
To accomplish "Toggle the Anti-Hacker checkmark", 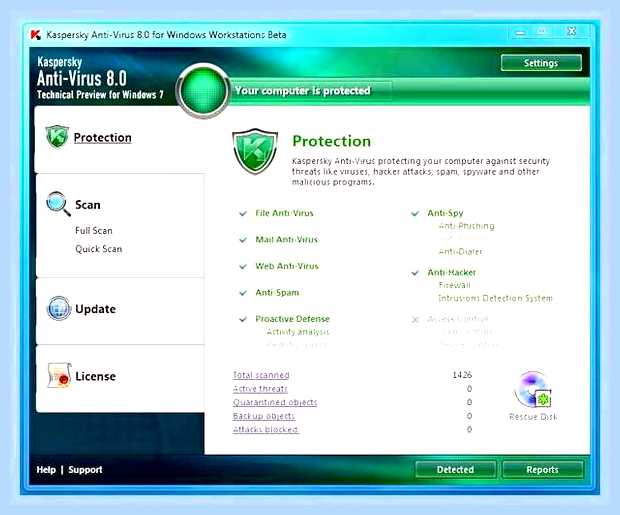I will pyautogui.click(x=415, y=273).
